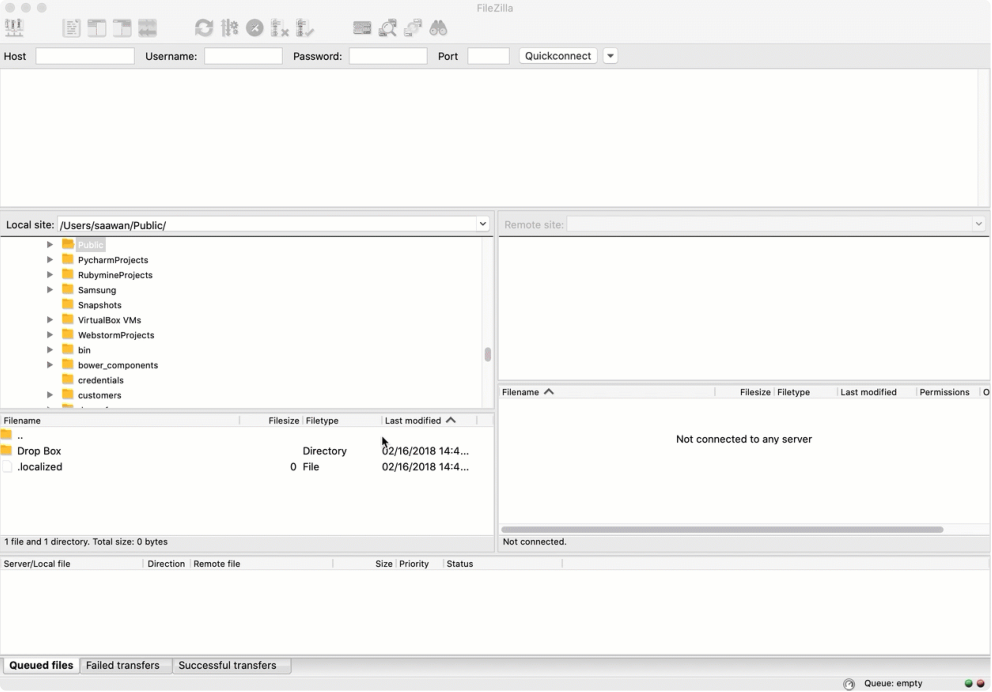Expand the WebstormProjects folder
Screen dimensions: 992x692
click(49, 335)
